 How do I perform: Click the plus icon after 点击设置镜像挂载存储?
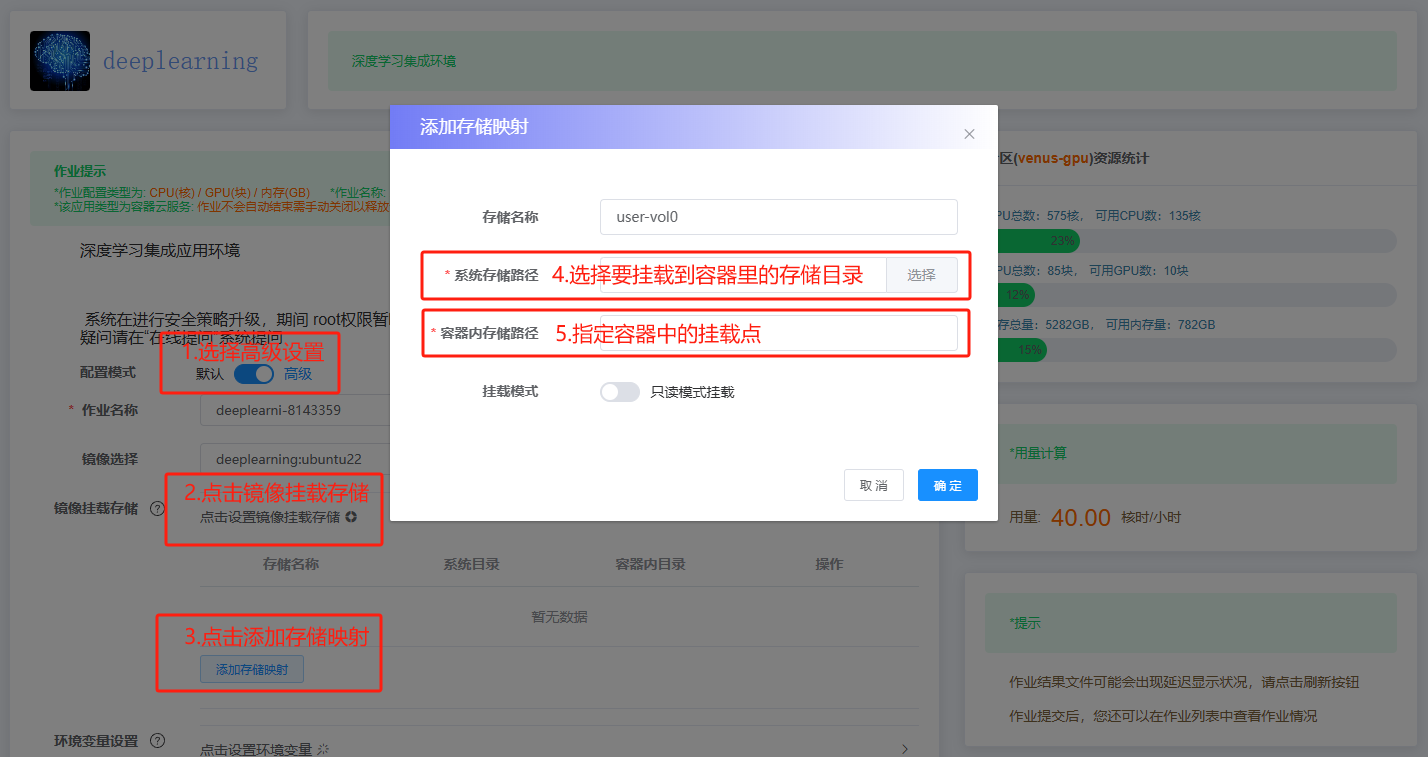[x=350, y=517]
